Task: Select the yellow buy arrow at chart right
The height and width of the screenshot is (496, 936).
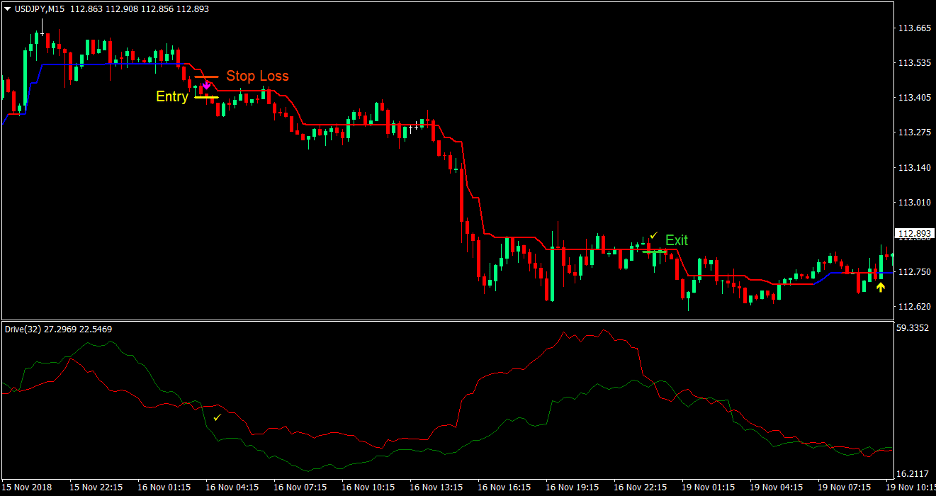Action: tap(880, 287)
